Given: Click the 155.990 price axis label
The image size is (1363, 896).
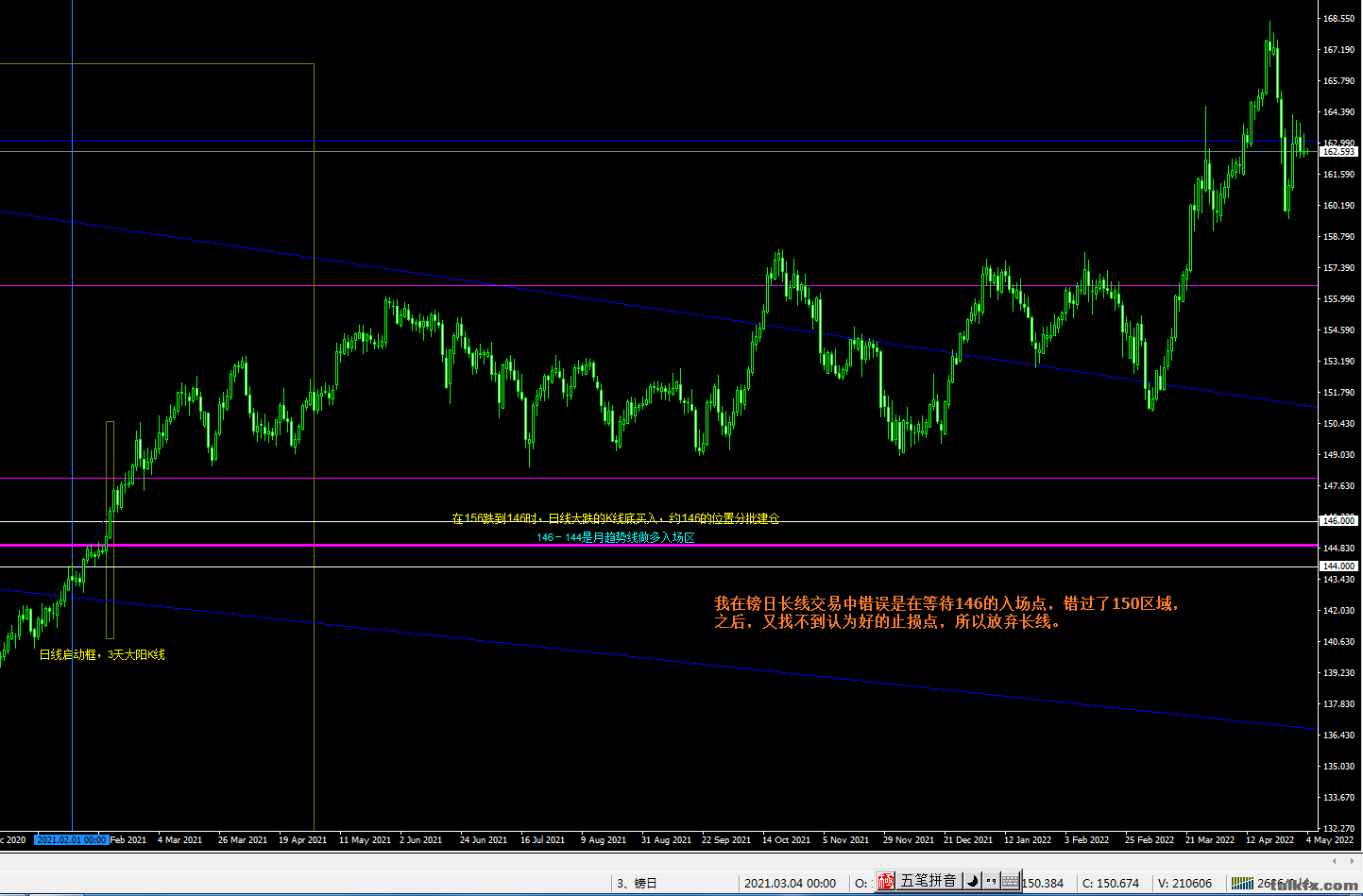Looking at the screenshot, I should (x=1338, y=299).
